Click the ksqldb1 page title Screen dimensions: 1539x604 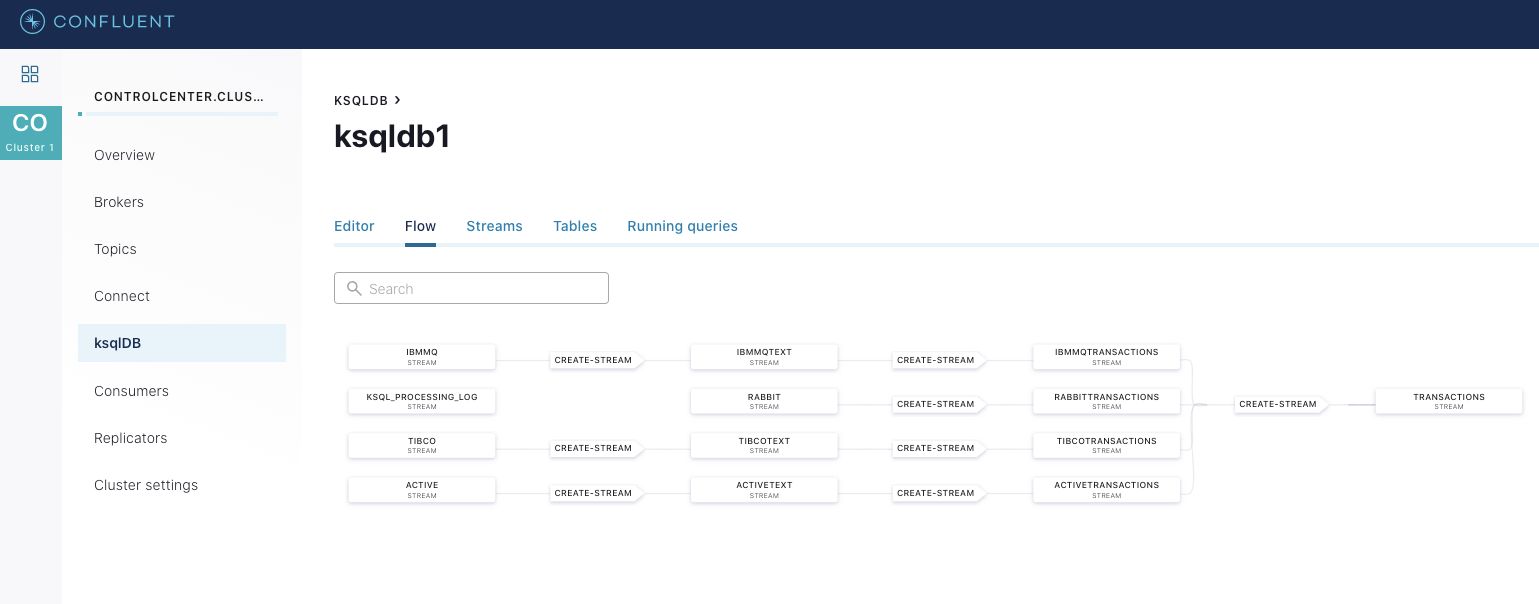(392, 137)
